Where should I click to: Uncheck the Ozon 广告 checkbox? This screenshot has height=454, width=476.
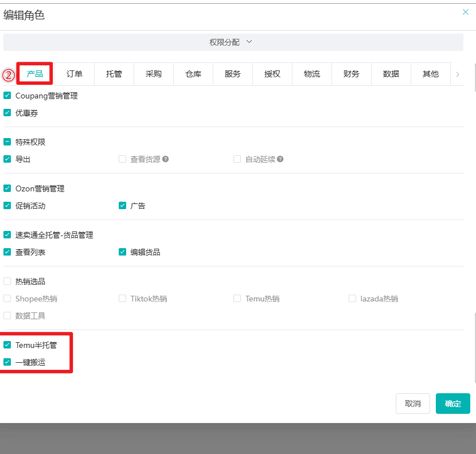pyautogui.click(x=122, y=205)
